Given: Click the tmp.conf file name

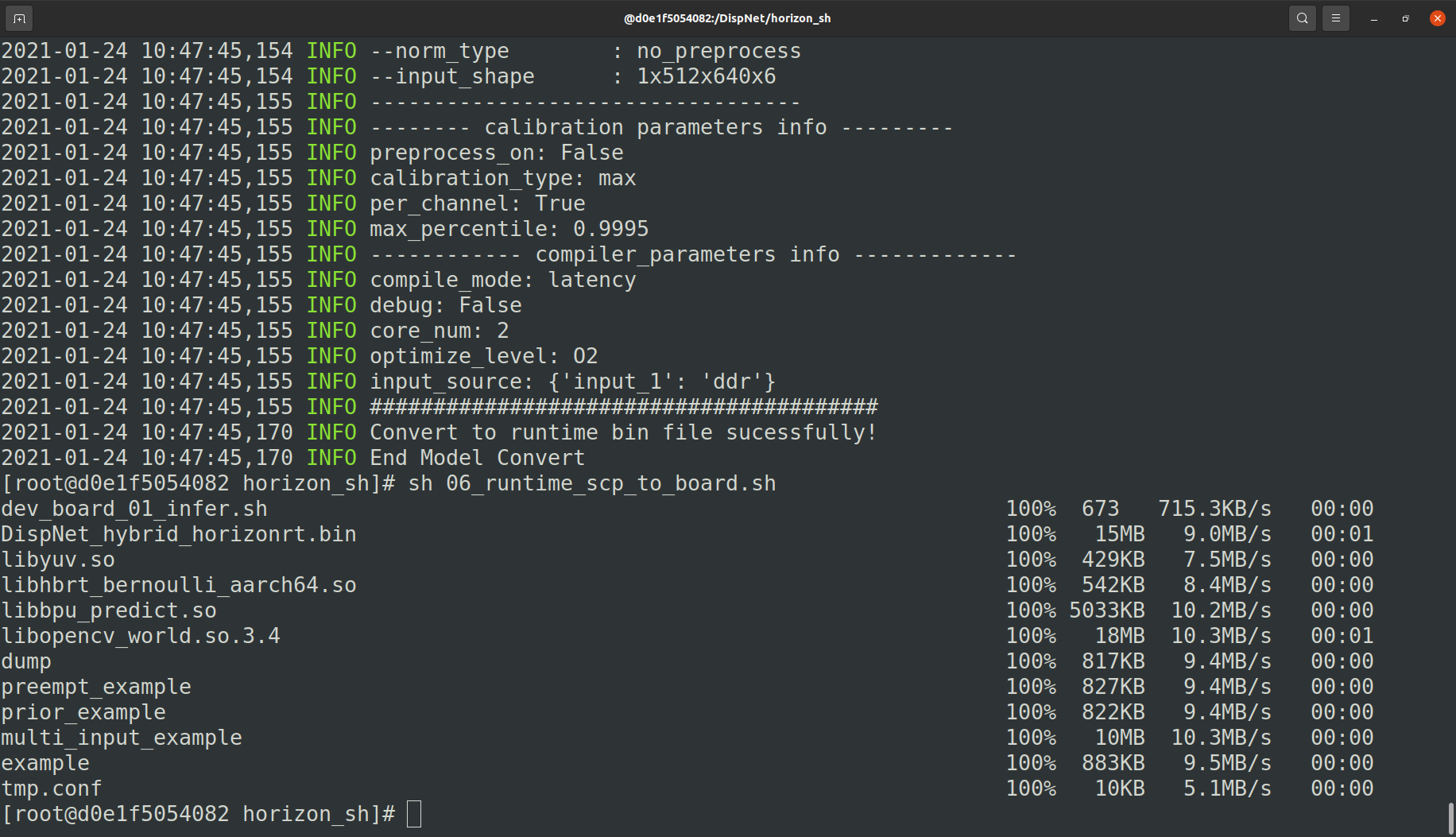Looking at the screenshot, I should [52, 789].
